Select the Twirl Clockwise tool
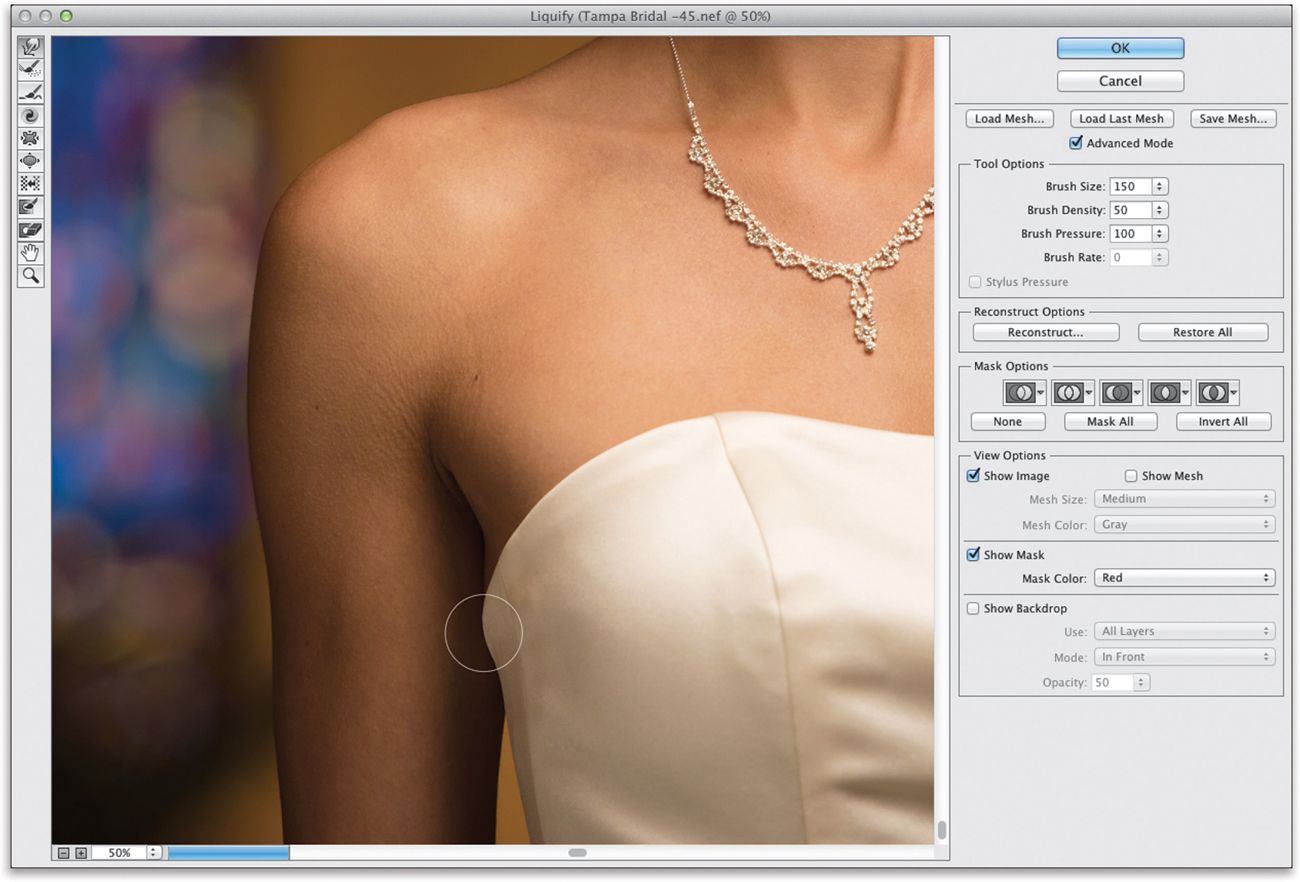Screen dimensions: 1300x882 click(x=31, y=116)
